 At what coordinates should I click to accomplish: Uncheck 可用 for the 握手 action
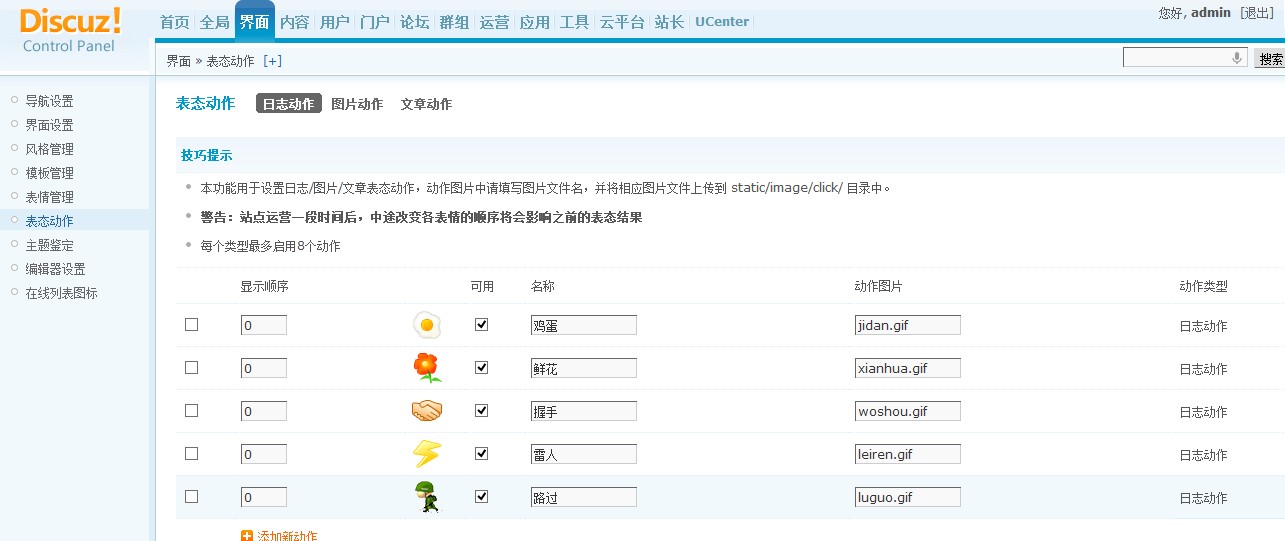[x=482, y=411]
